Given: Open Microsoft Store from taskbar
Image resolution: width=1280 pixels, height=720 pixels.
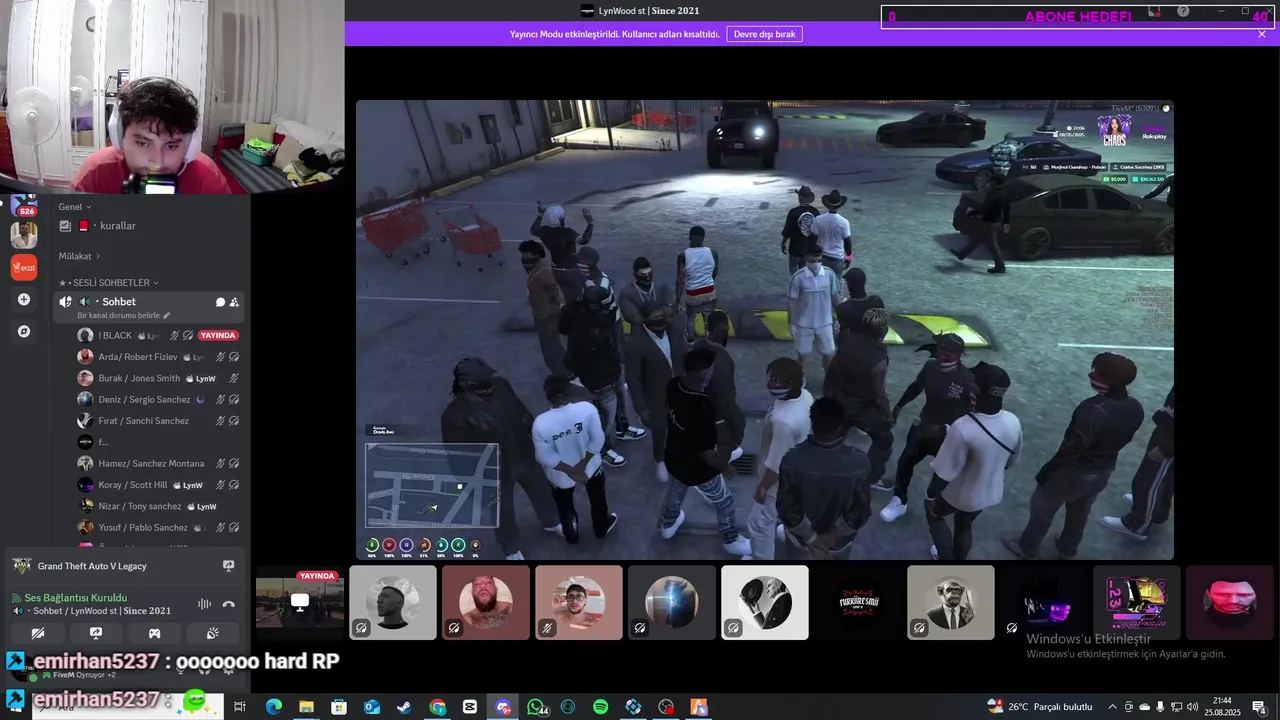Looking at the screenshot, I should (x=339, y=707).
